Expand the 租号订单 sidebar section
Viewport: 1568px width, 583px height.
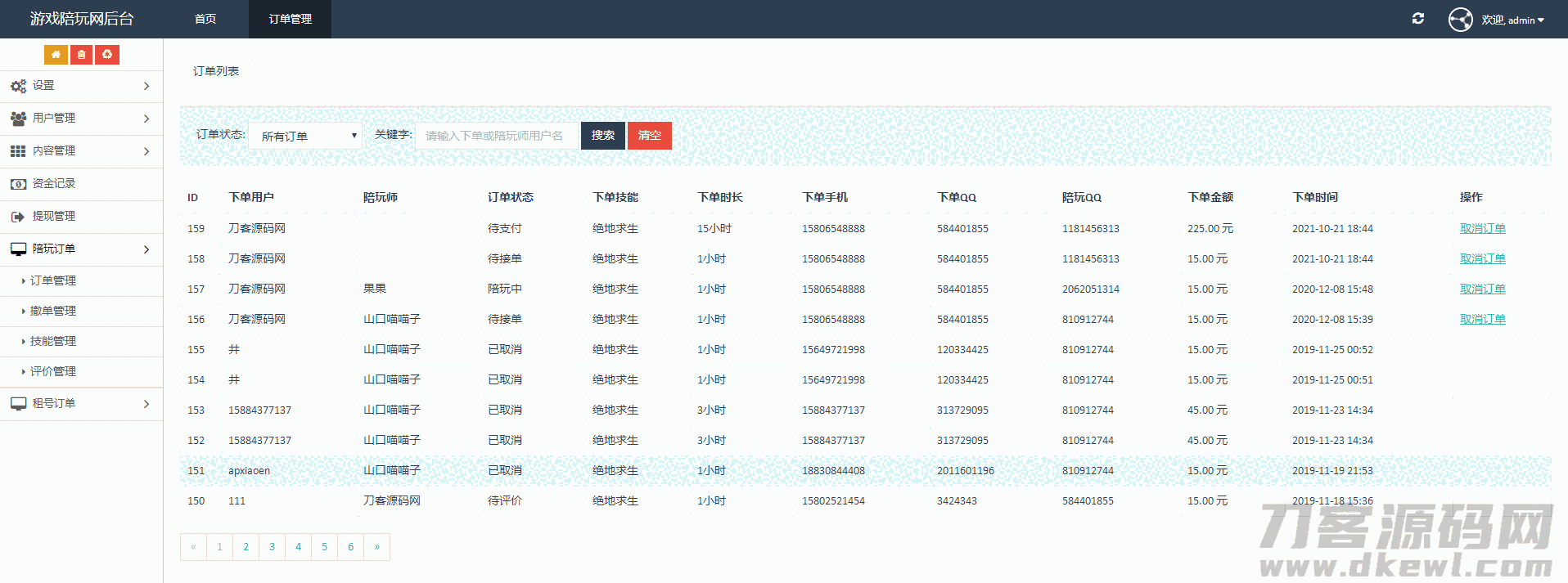coord(81,404)
